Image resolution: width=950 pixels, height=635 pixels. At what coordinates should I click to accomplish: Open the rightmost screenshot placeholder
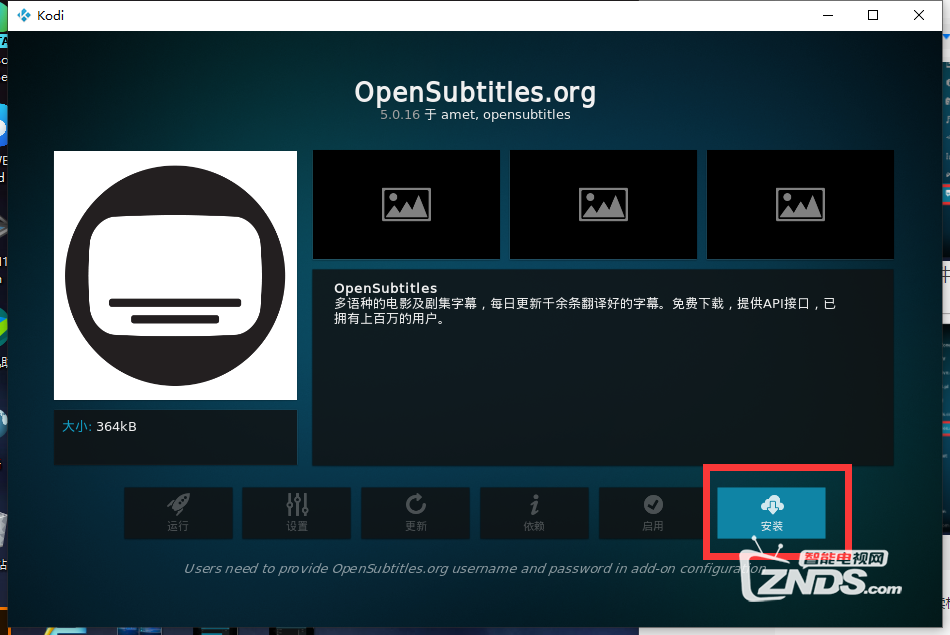click(800, 204)
